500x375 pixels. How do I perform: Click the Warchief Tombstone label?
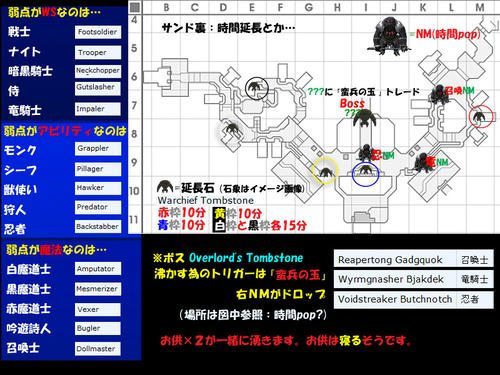(206, 200)
